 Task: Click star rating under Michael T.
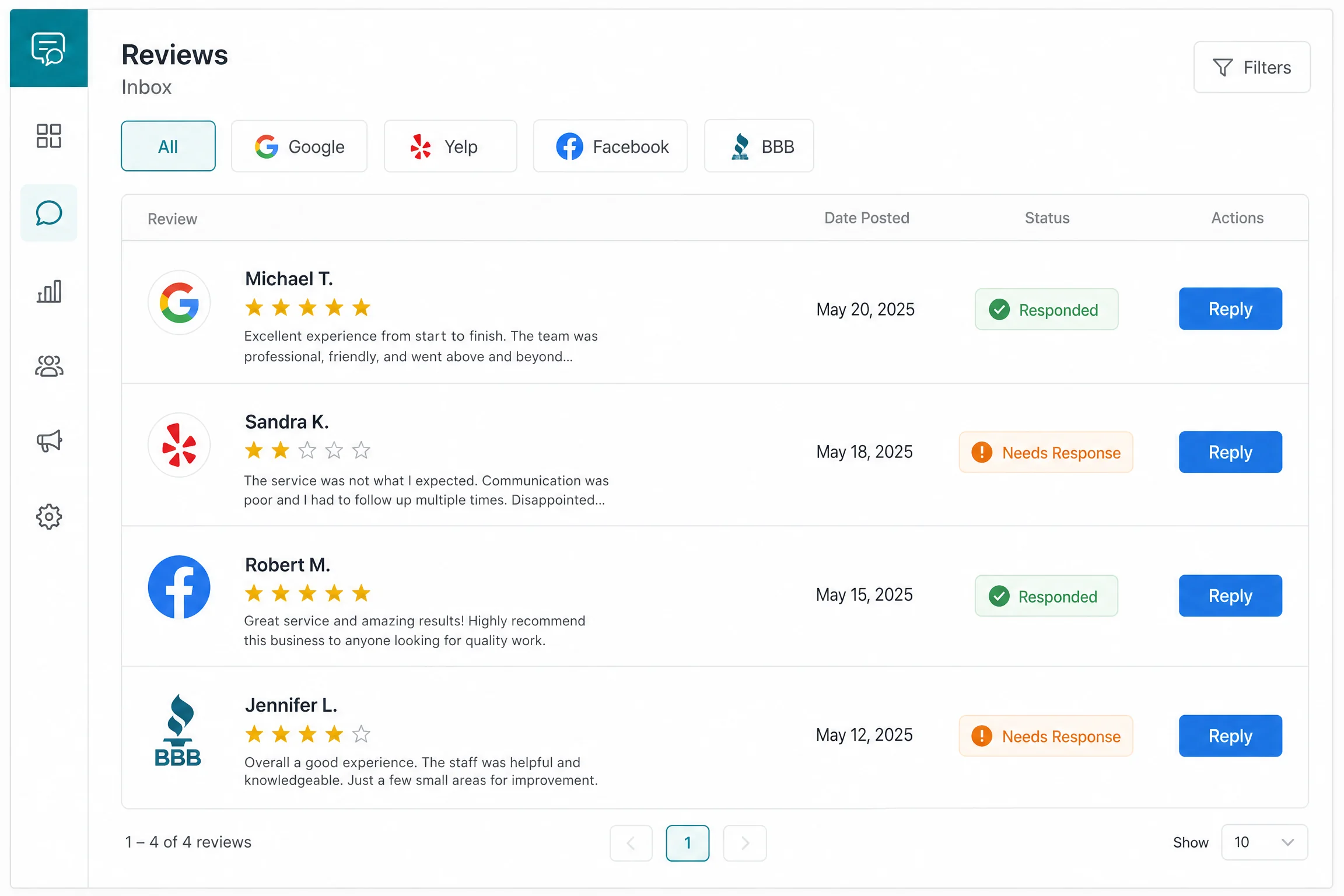tap(308, 307)
